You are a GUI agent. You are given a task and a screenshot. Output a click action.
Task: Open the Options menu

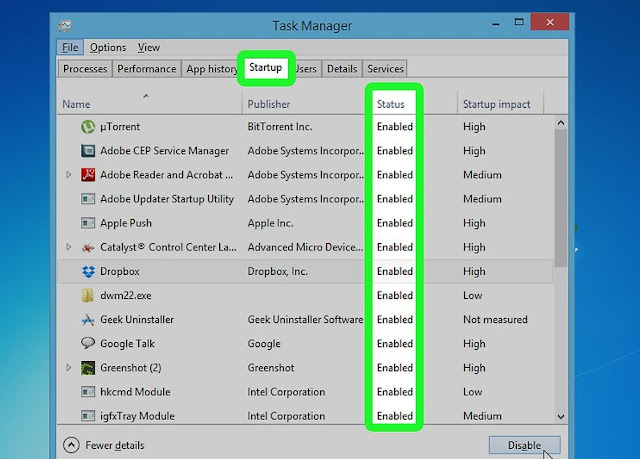coord(108,47)
